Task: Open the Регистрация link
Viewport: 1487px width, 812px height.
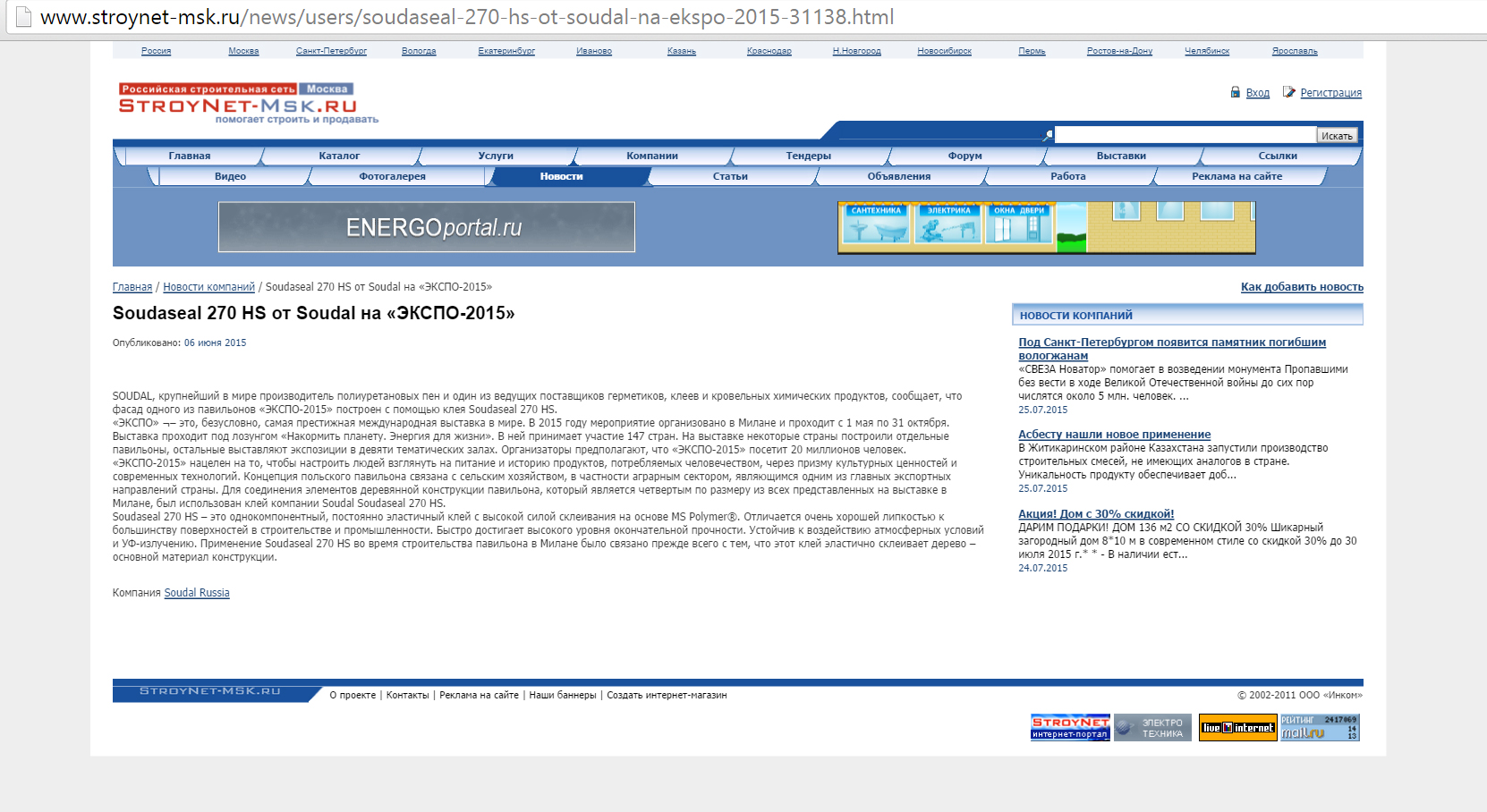Action: pyautogui.click(x=1331, y=93)
